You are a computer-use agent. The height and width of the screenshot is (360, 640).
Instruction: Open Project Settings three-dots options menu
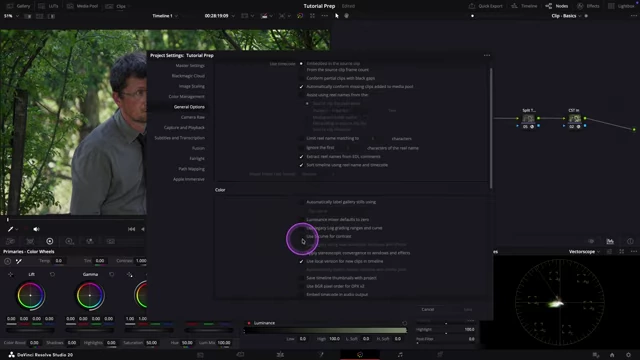(487, 55)
